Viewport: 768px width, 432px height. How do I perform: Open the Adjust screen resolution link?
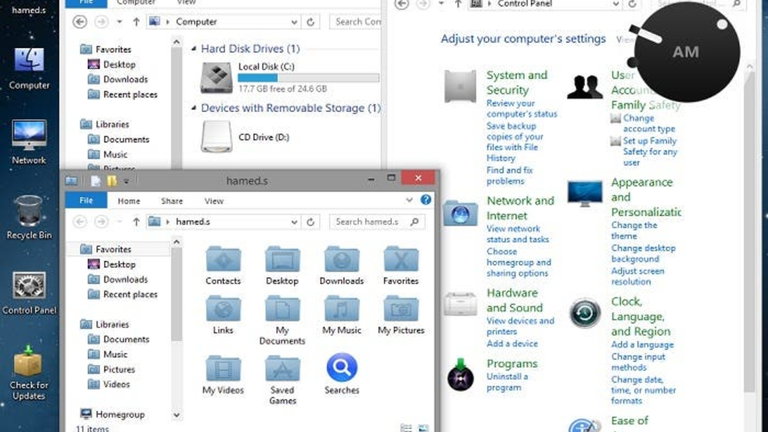pos(637,276)
